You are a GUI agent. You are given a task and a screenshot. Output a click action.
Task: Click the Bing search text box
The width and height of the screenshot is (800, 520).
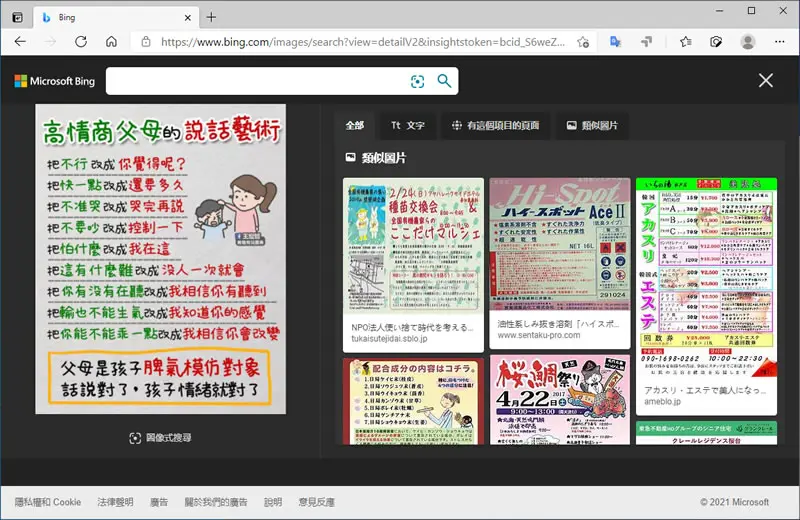[x=257, y=81]
